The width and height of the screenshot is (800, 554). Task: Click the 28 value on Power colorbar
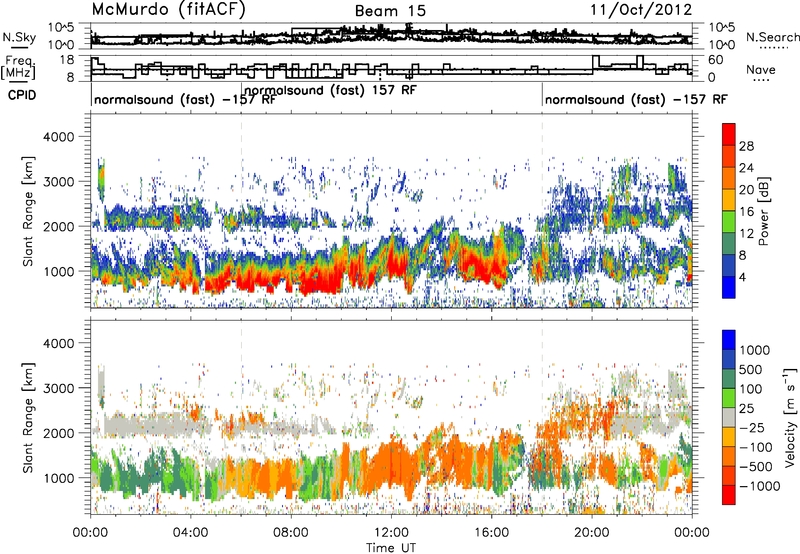coord(746,146)
